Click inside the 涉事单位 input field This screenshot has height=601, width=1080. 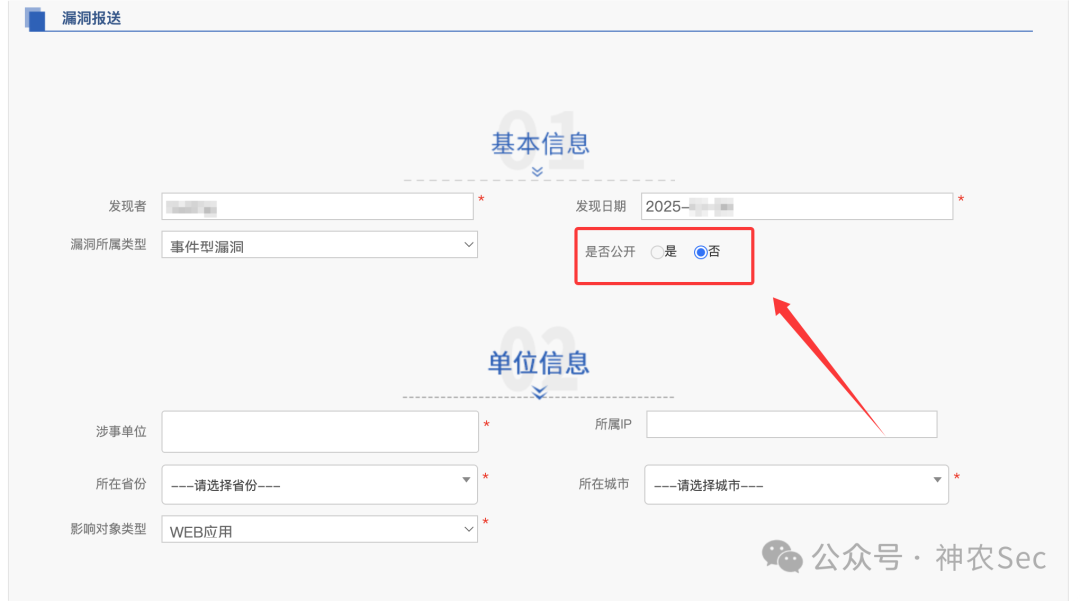320,431
